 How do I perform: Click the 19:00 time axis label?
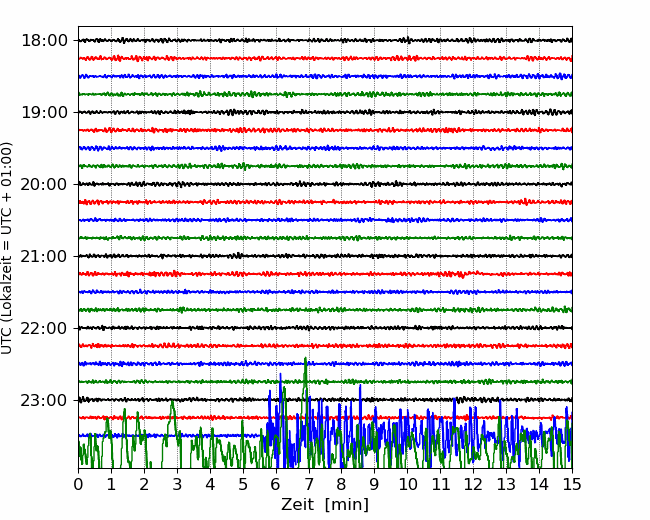point(44,112)
